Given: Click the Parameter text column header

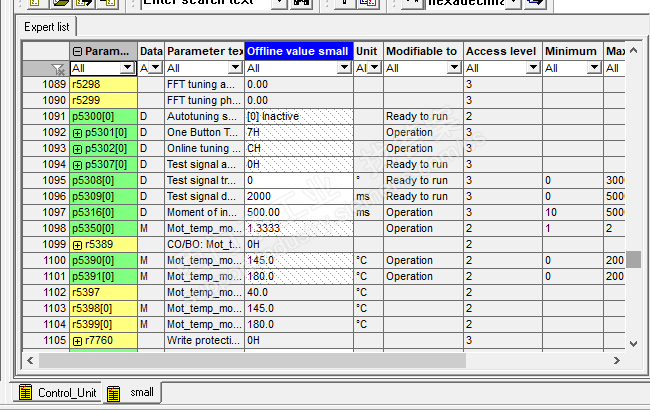Looking at the screenshot, I should [204, 51].
